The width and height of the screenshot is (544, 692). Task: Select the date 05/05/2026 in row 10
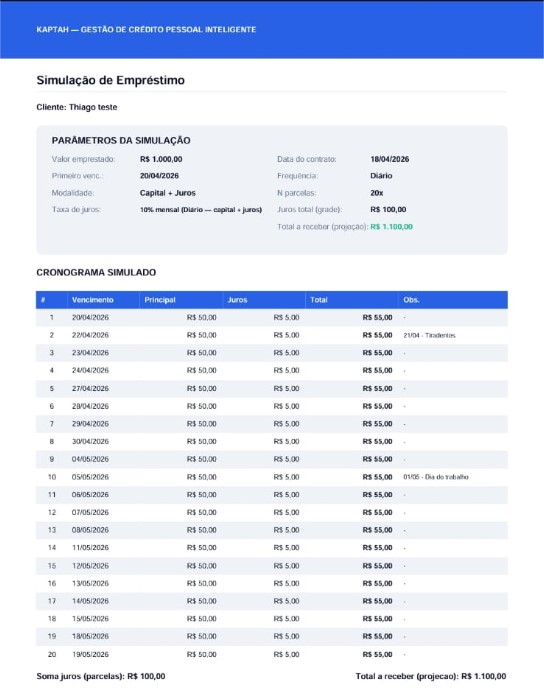pyautogui.click(x=90, y=477)
